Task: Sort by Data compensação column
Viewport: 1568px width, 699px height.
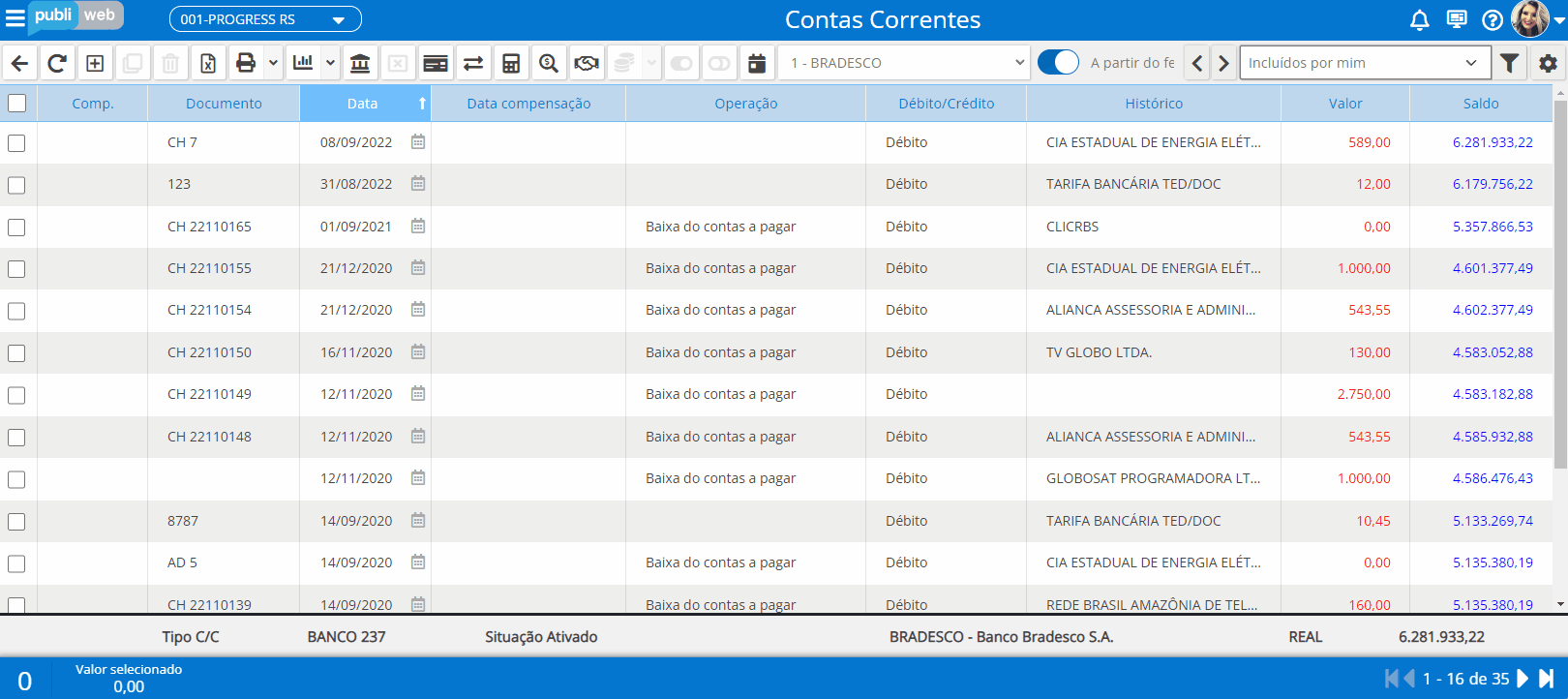Action: tap(528, 104)
